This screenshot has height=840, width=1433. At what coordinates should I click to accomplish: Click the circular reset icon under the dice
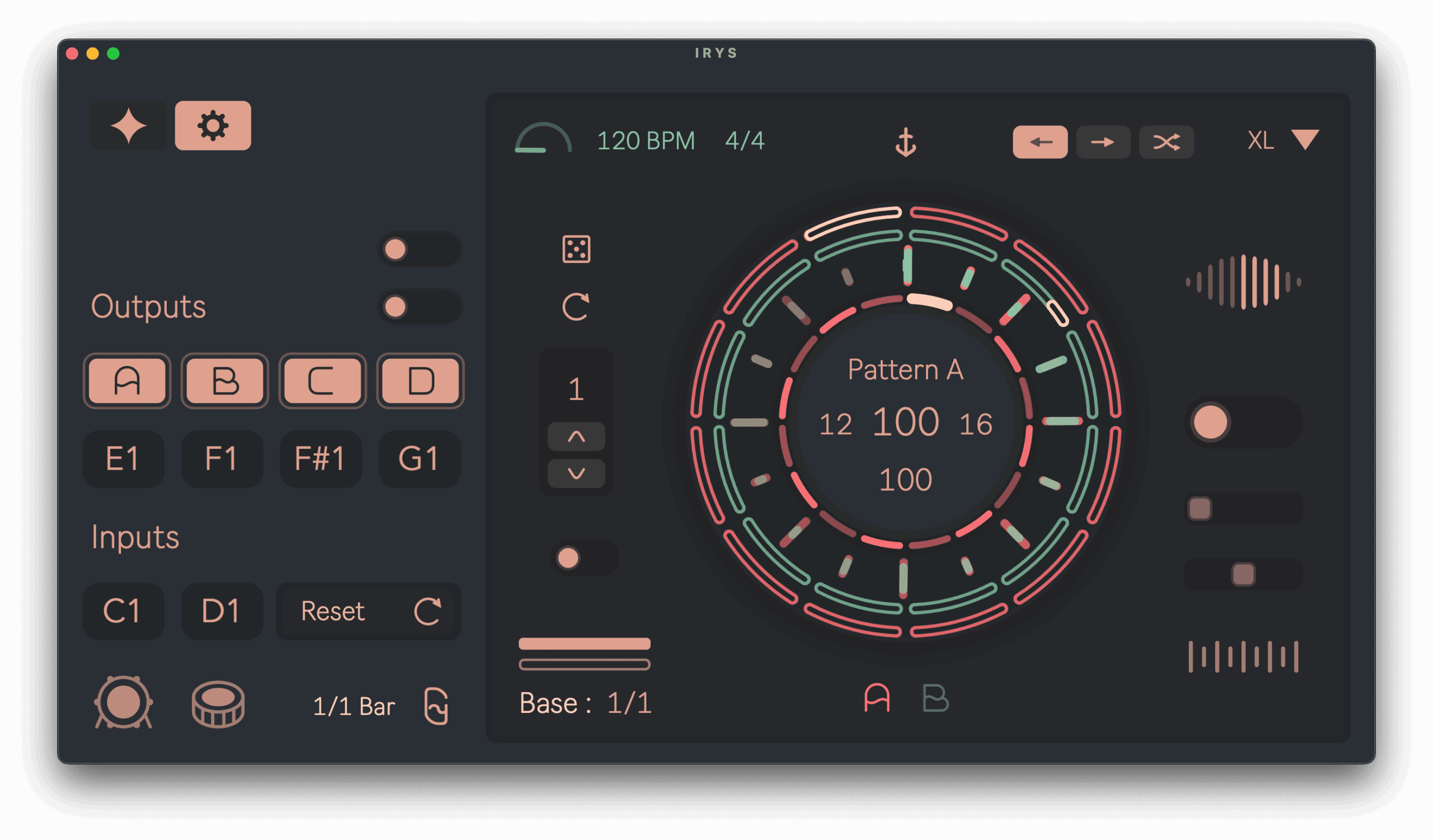575,307
